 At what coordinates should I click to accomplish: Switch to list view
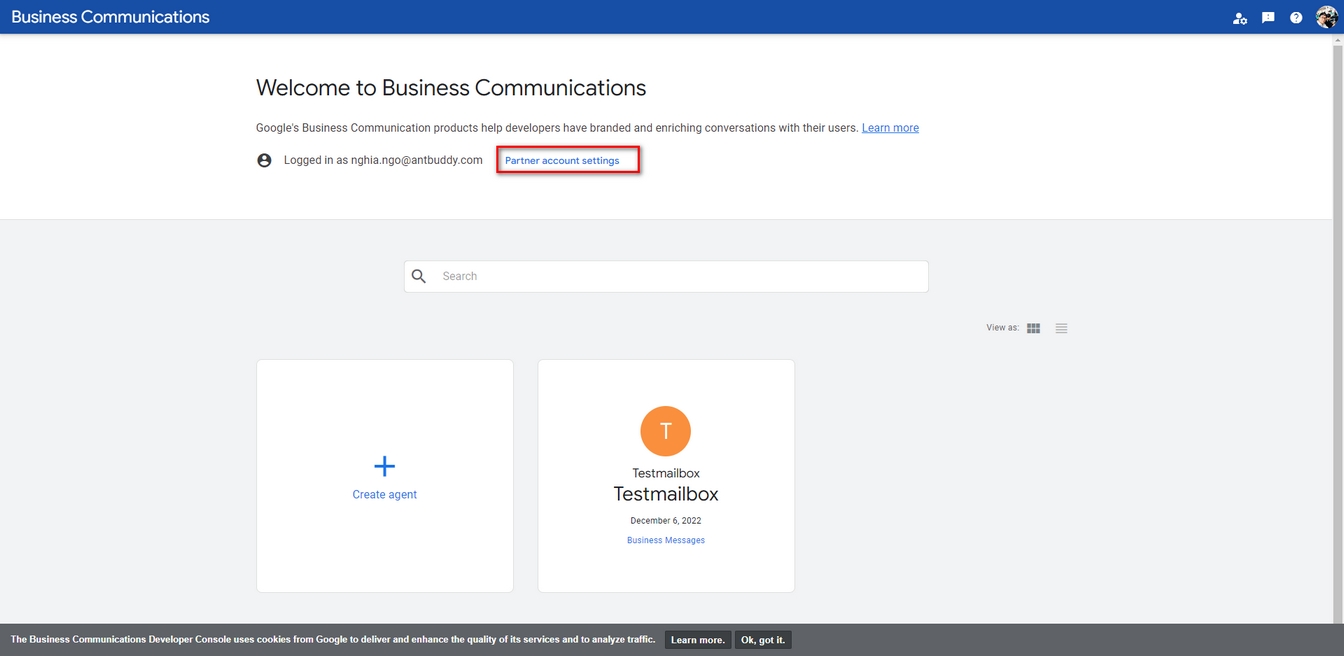[1061, 328]
